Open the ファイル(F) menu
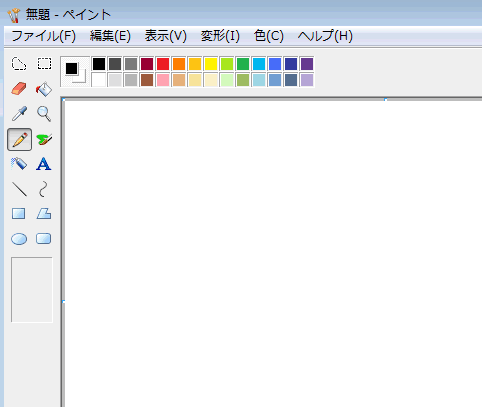Viewport: 482px width, 407px height. [x=44, y=36]
